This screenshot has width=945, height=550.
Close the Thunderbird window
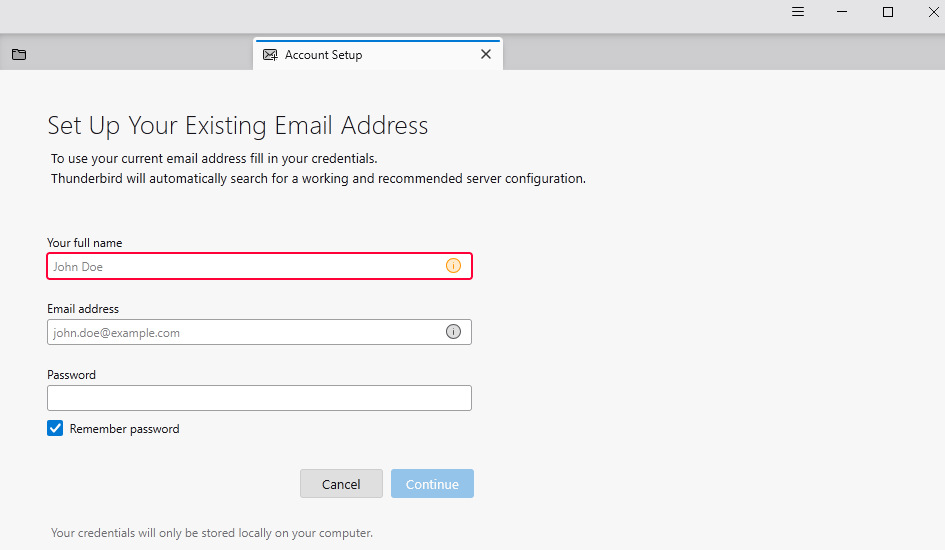(x=933, y=12)
